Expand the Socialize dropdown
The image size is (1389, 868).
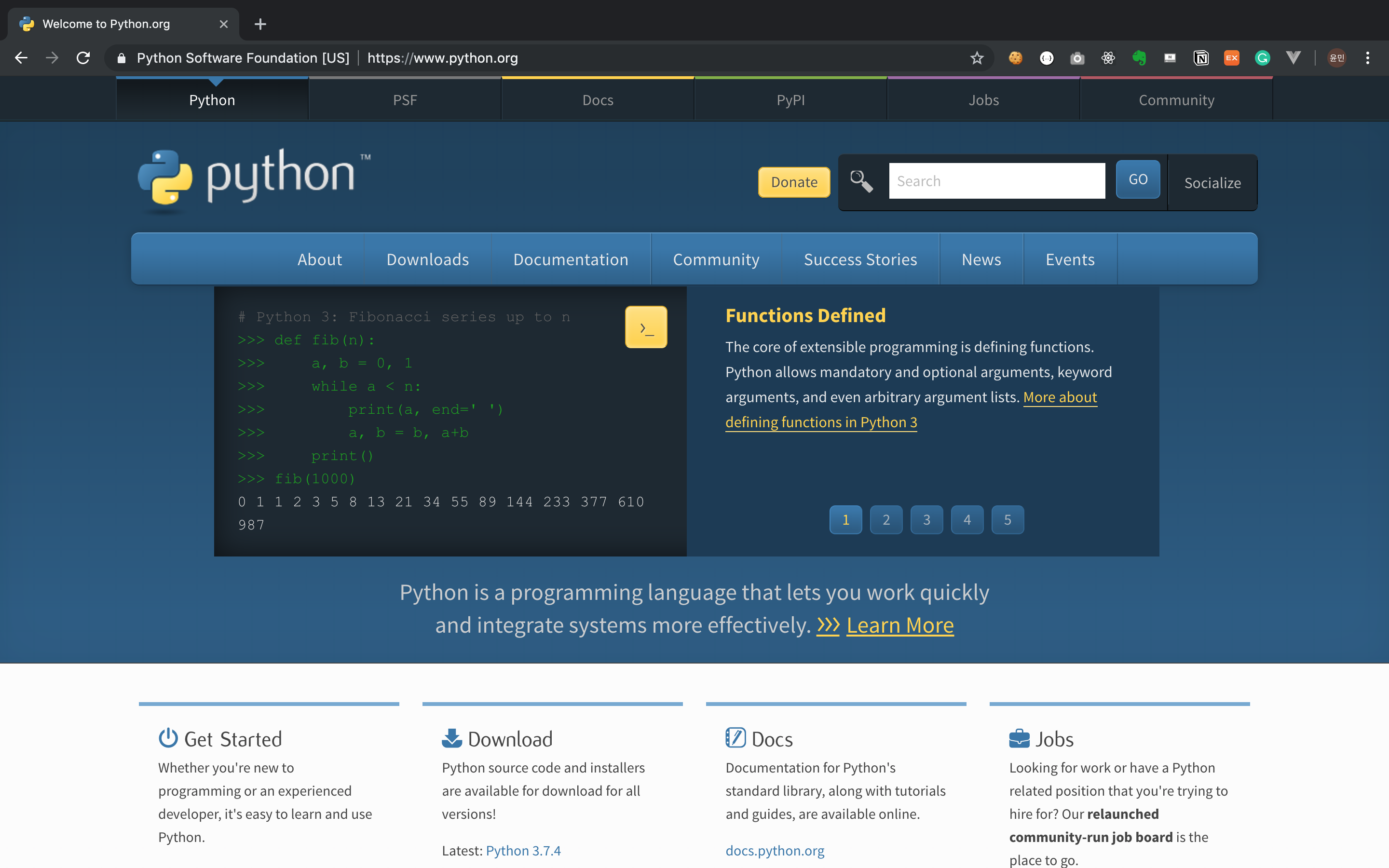coord(1212,183)
